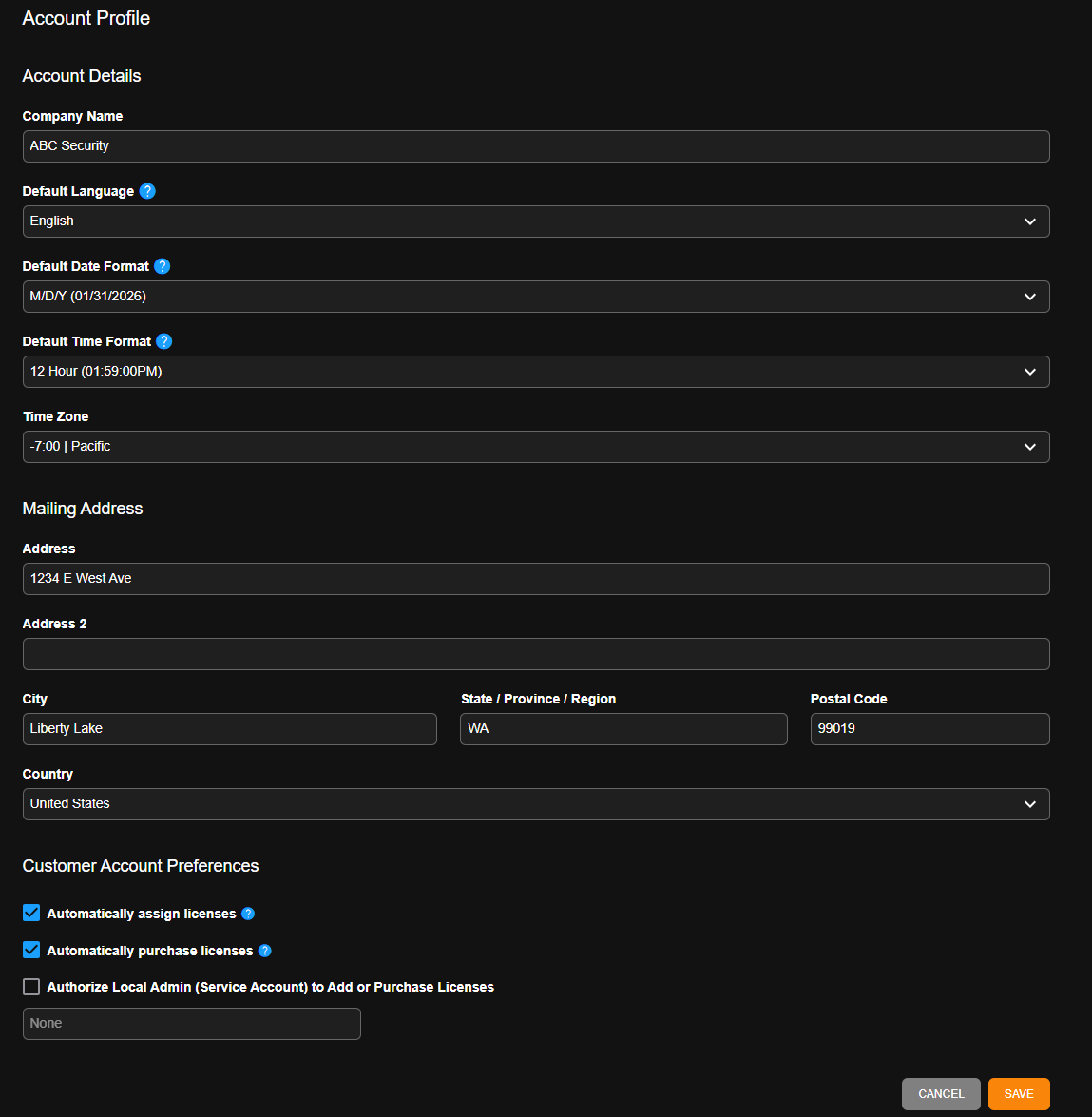The image size is (1092, 1117).
Task: Enable Authorize Local Admin to Purchase Licenses
Action: 30,986
